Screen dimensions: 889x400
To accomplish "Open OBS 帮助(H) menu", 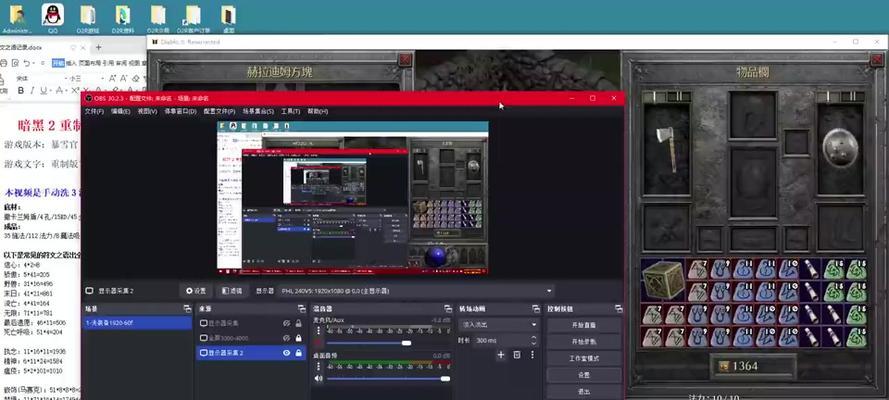I will coord(318,111).
